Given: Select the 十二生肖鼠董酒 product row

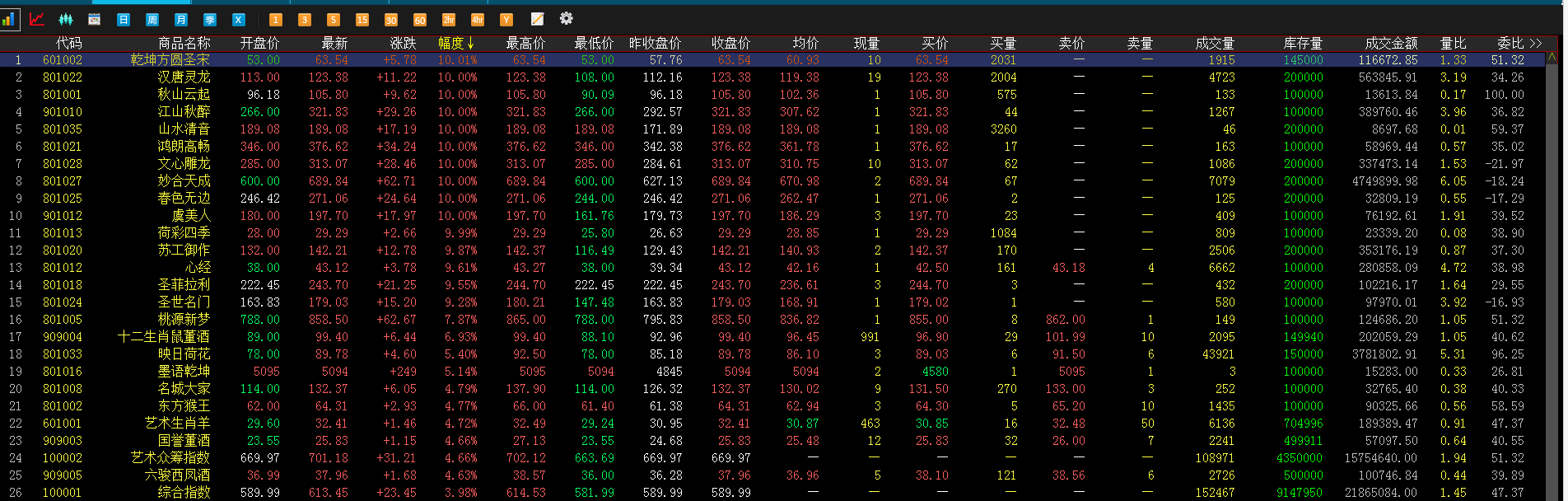Looking at the screenshot, I should (163, 336).
